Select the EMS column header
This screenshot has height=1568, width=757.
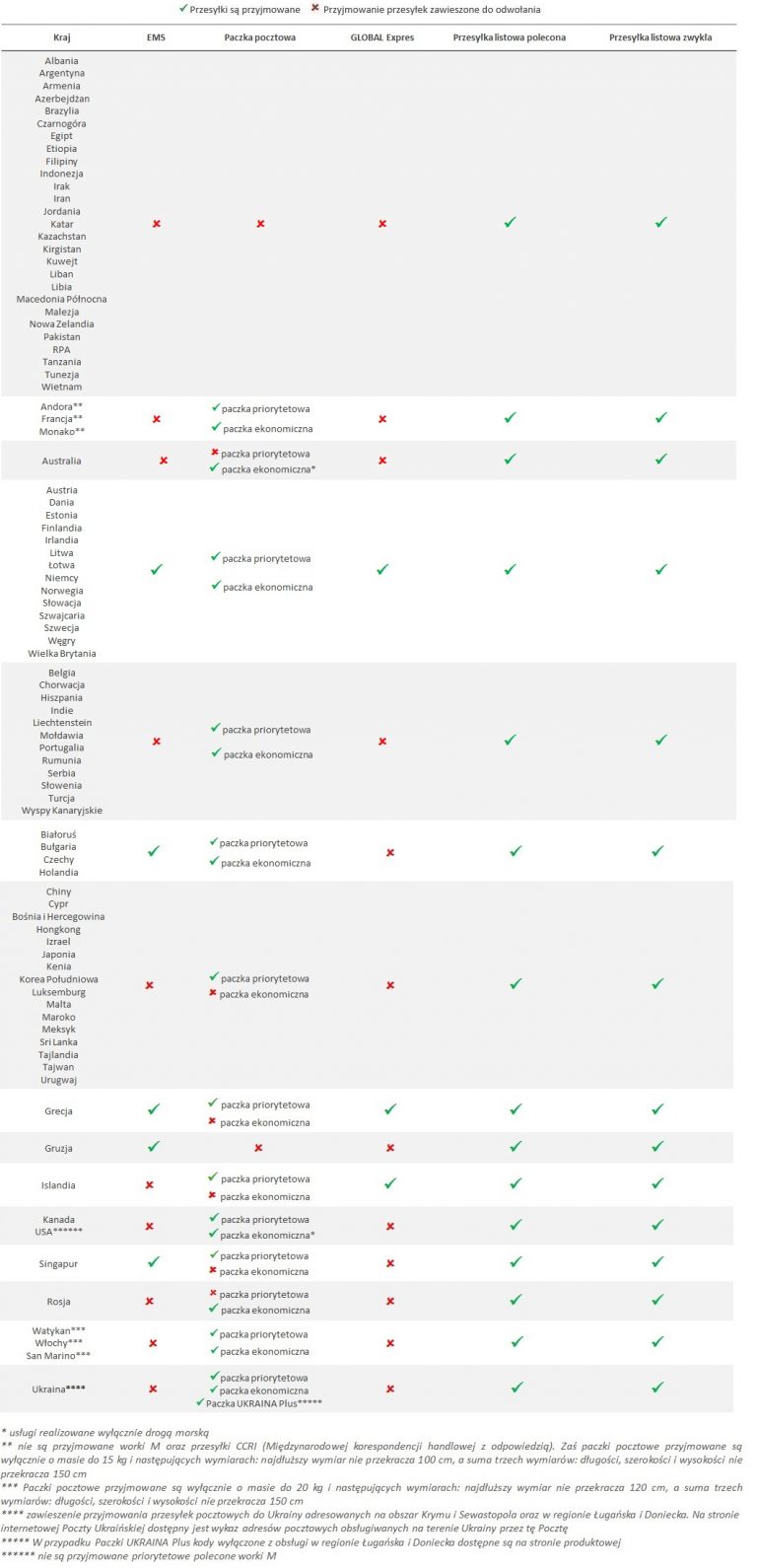(156, 37)
